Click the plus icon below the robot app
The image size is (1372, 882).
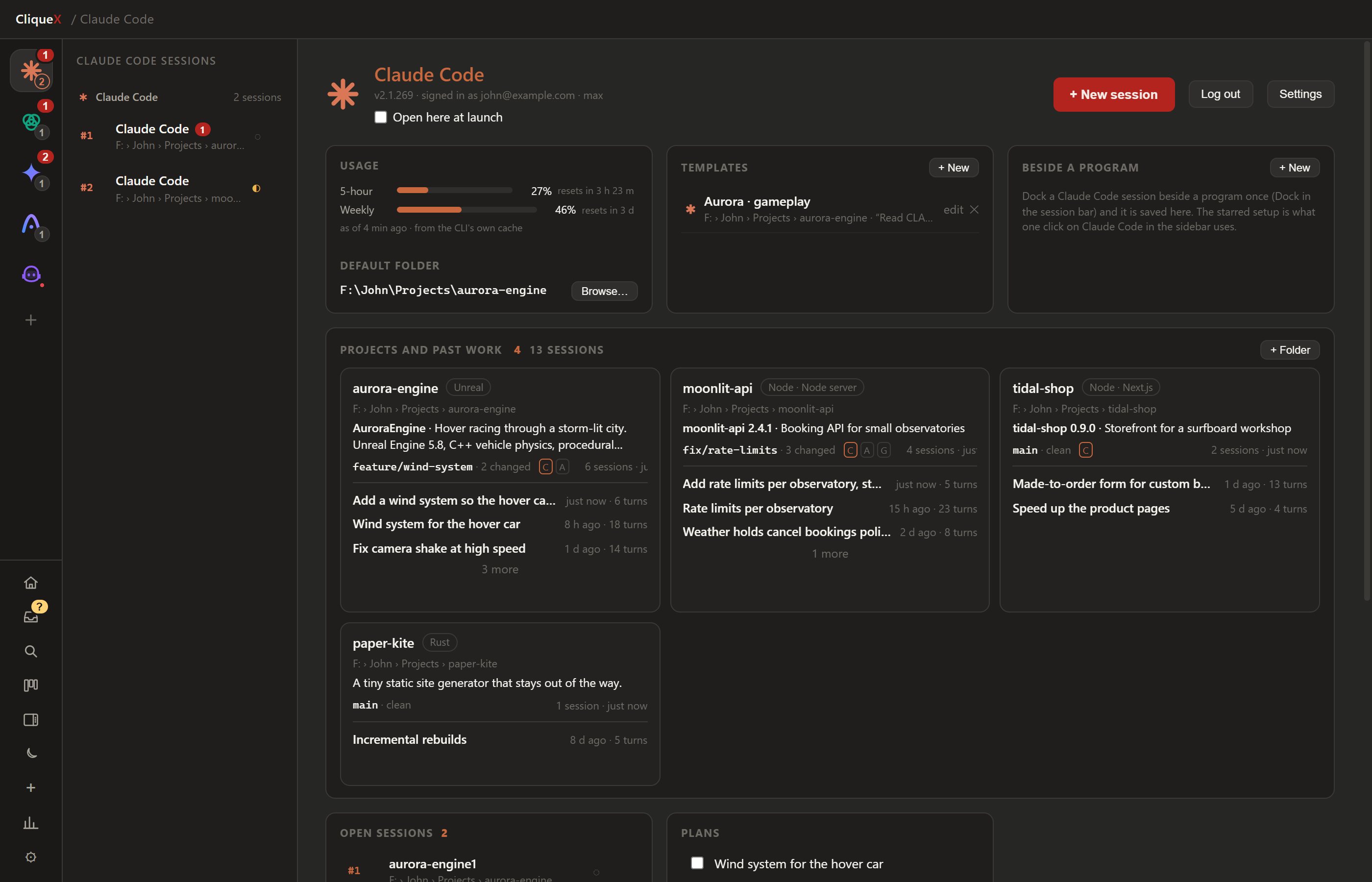[x=31, y=319]
